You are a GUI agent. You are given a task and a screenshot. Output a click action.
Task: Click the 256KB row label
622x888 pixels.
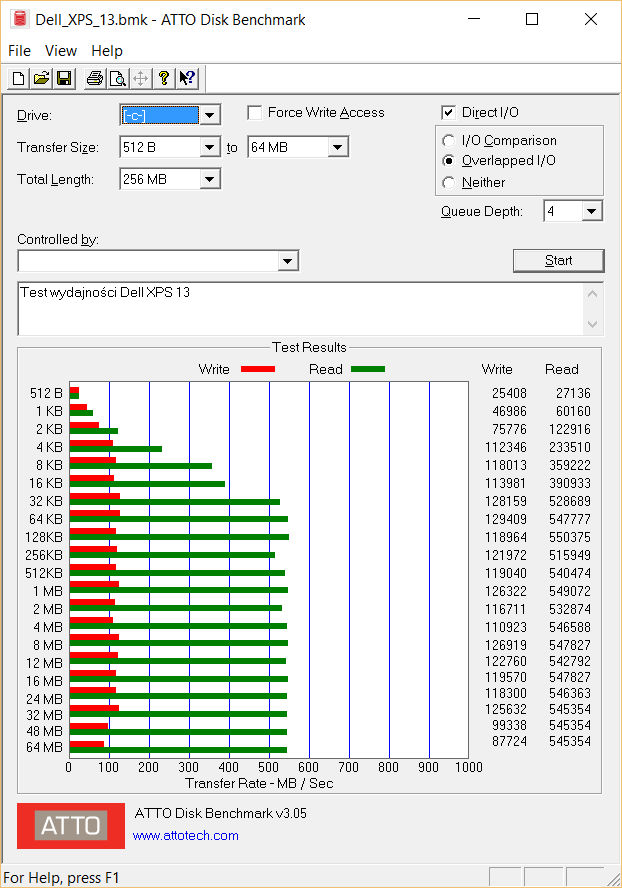point(44,555)
